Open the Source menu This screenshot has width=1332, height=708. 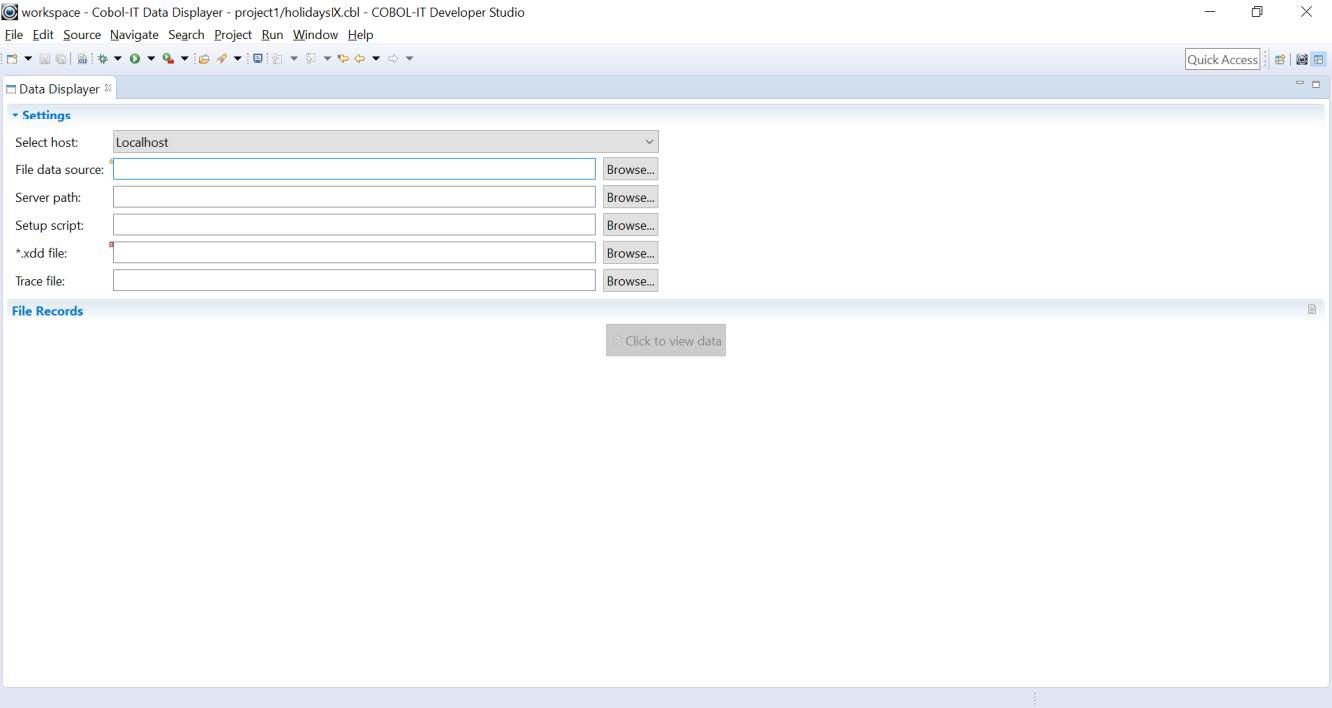pos(81,34)
